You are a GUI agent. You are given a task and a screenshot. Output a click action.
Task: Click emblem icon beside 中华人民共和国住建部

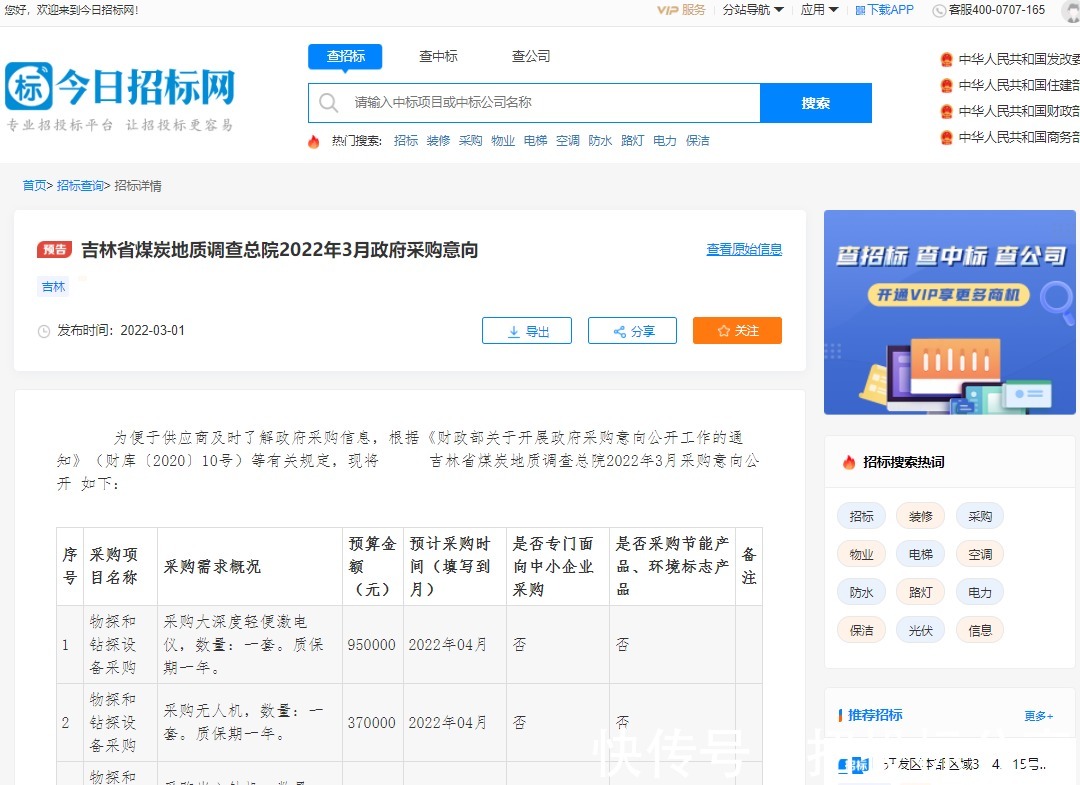[946, 85]
